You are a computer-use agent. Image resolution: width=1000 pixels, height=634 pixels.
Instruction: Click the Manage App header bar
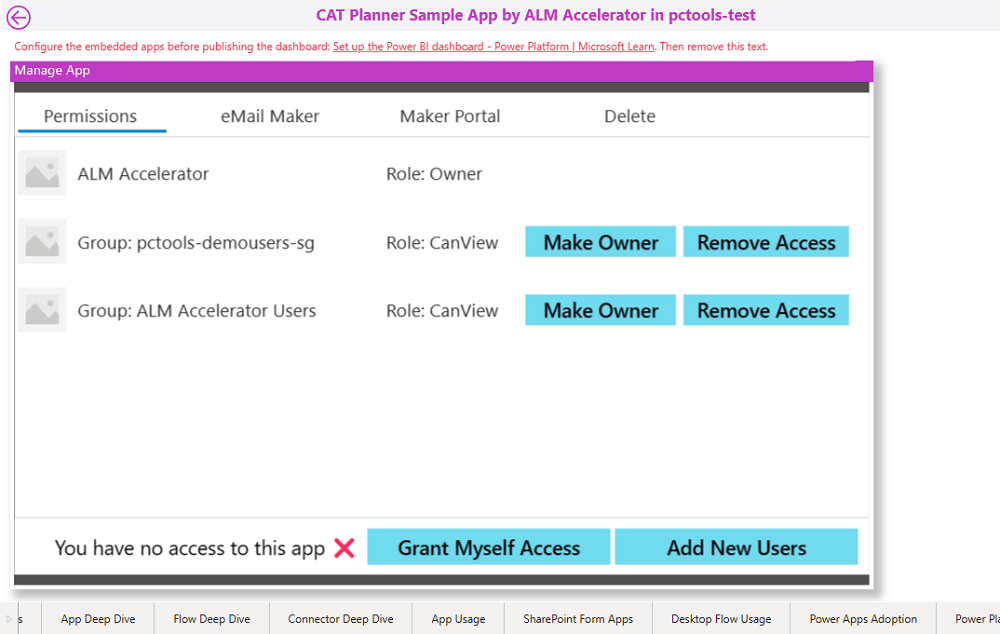441,71
